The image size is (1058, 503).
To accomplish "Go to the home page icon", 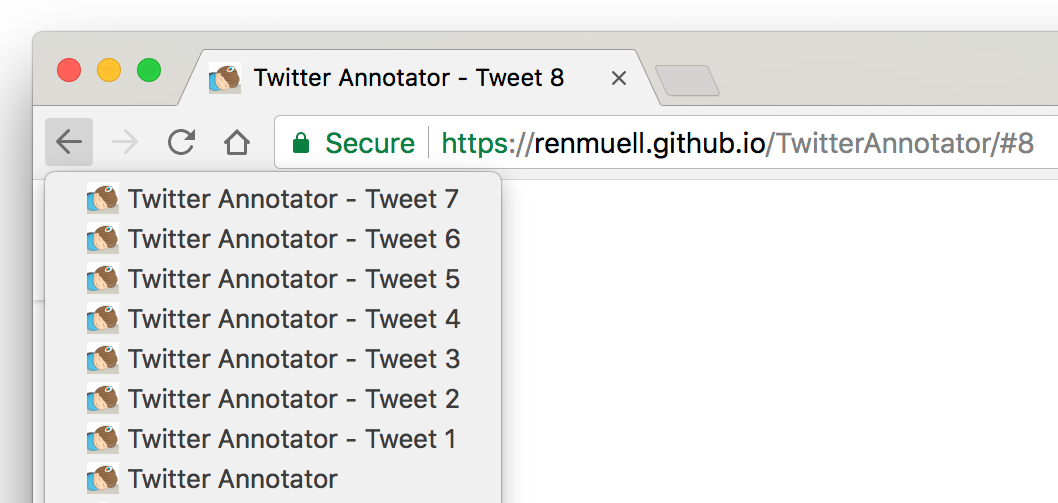I will point(237,143).
